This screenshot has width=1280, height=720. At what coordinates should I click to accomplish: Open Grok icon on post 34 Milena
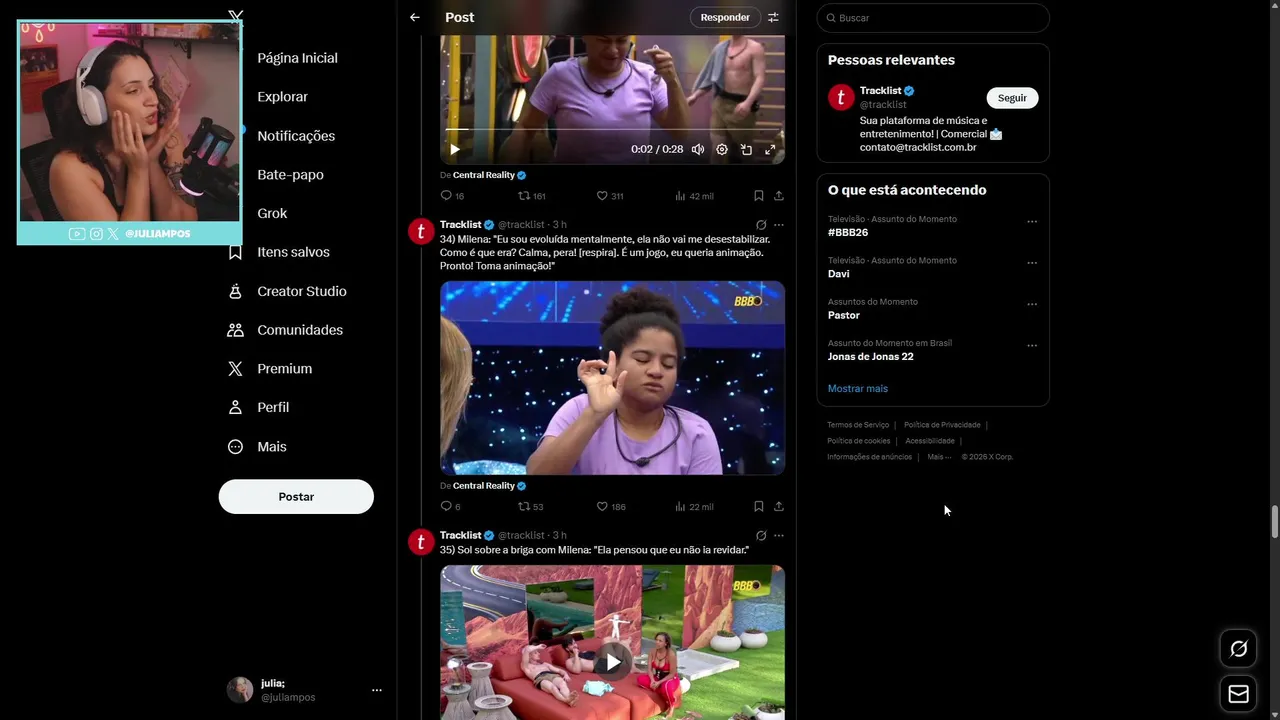click(761, 225)
